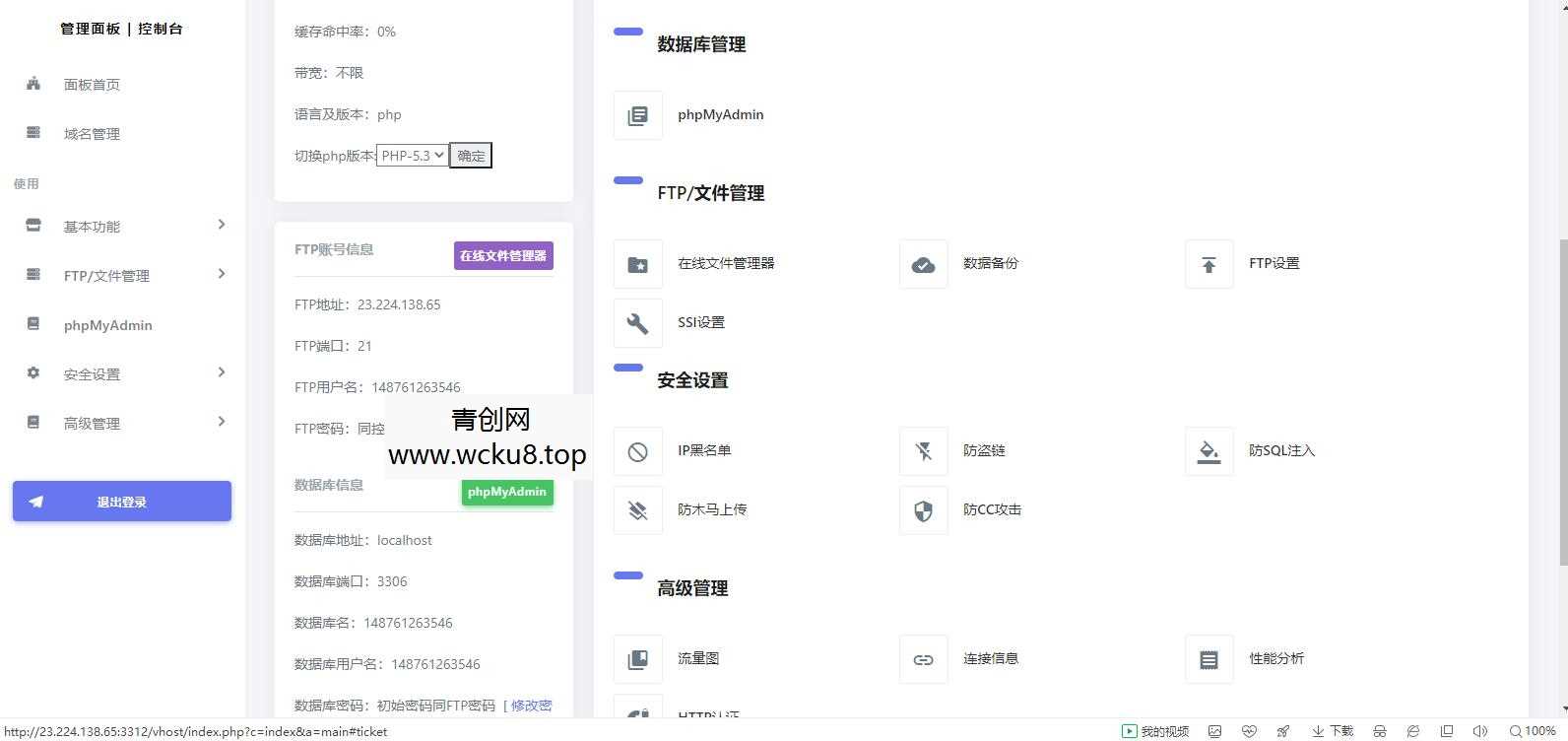This screenshot has width=1568, height=741.
Task: Open the 数据备份 cloud icon
Action: [924, 264]
